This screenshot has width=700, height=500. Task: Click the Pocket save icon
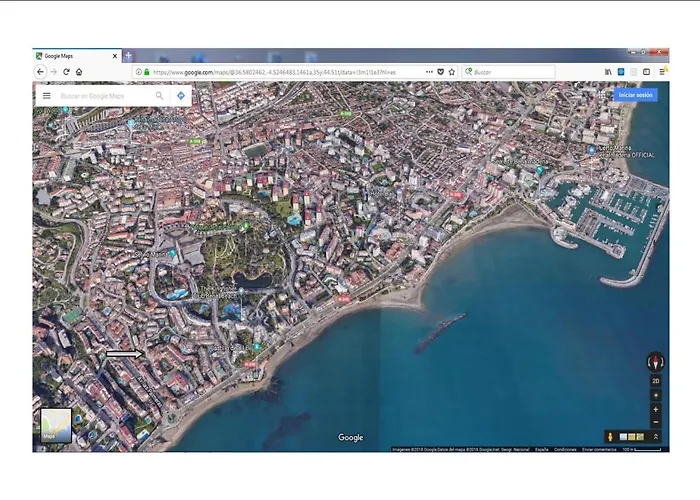pos(441,72)
